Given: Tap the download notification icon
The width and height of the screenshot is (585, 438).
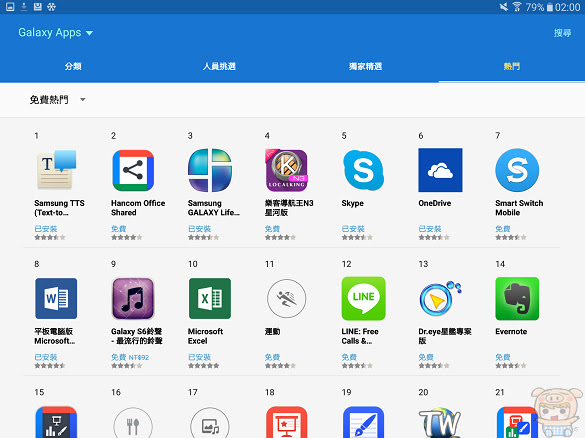Looking at the screenshot, I should [x=24, y=7].
